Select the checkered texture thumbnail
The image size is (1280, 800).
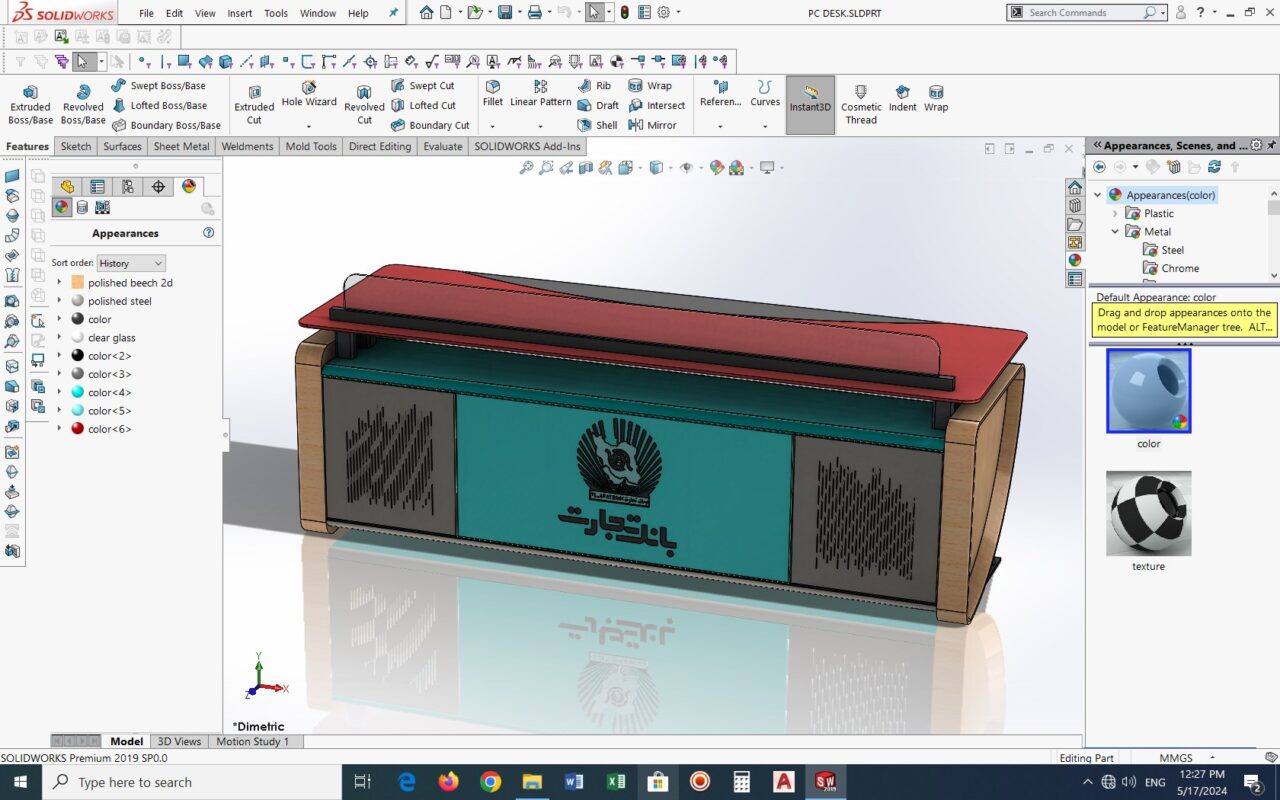[1148, 513]
